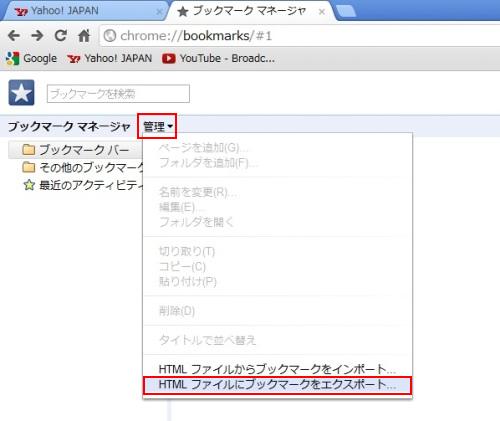Click the blue star bookmark manager logo
This screenshot has height=421, width=500.
tap(21, 93)
